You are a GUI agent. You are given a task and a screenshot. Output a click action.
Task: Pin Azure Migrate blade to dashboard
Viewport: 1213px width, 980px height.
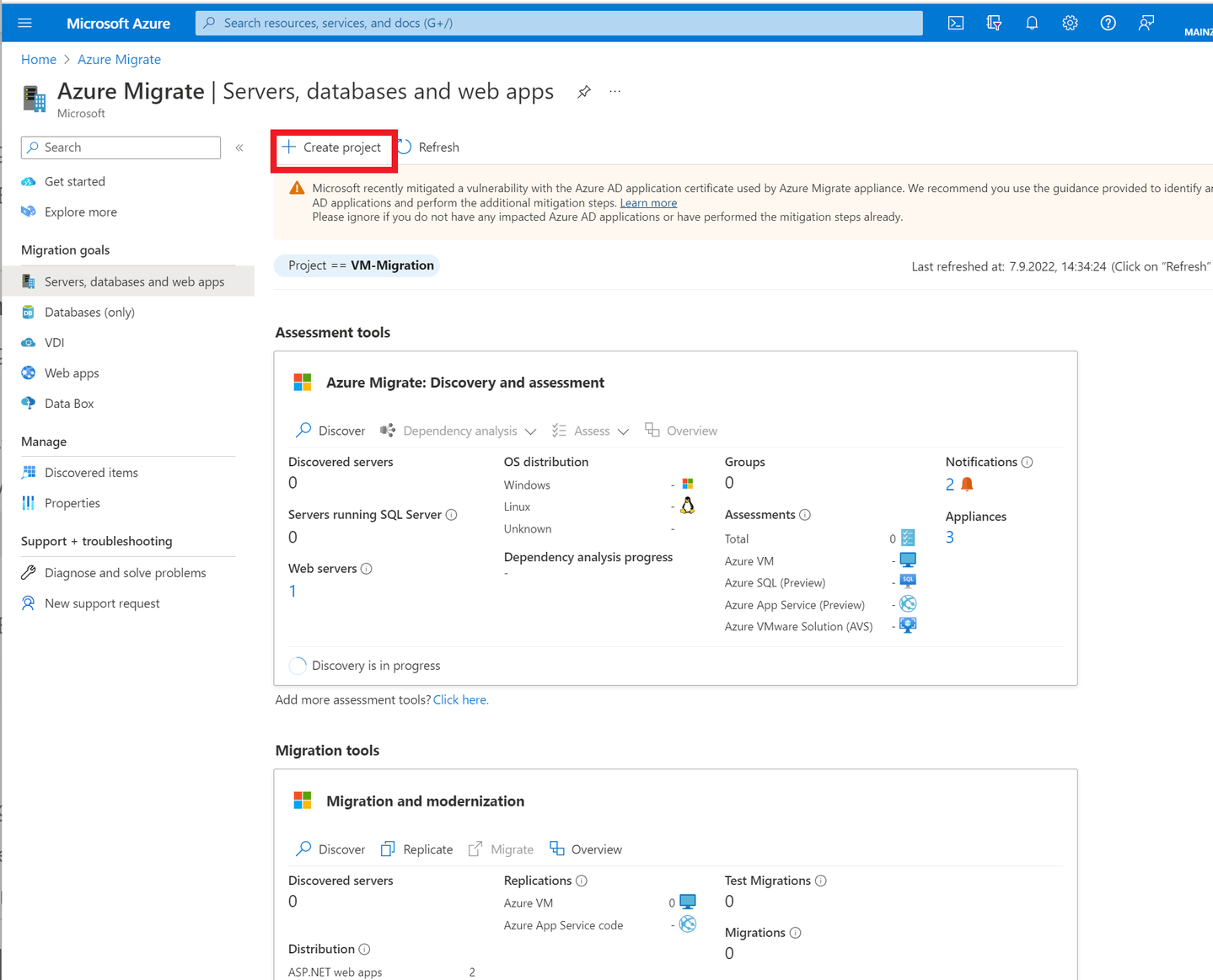[x=584, y=92]
